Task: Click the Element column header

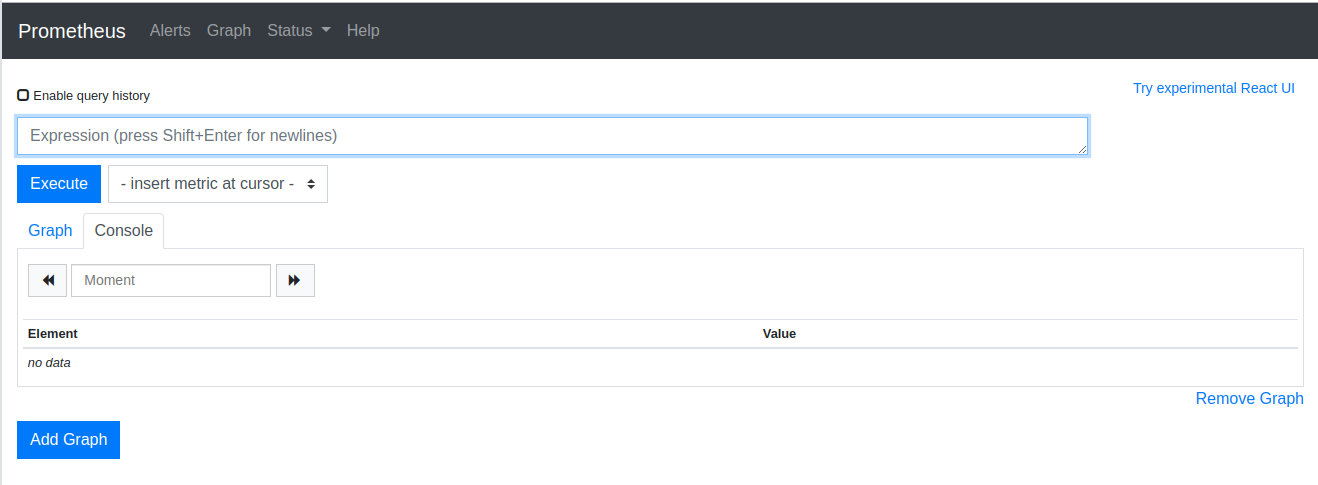Action: [53, 333]
